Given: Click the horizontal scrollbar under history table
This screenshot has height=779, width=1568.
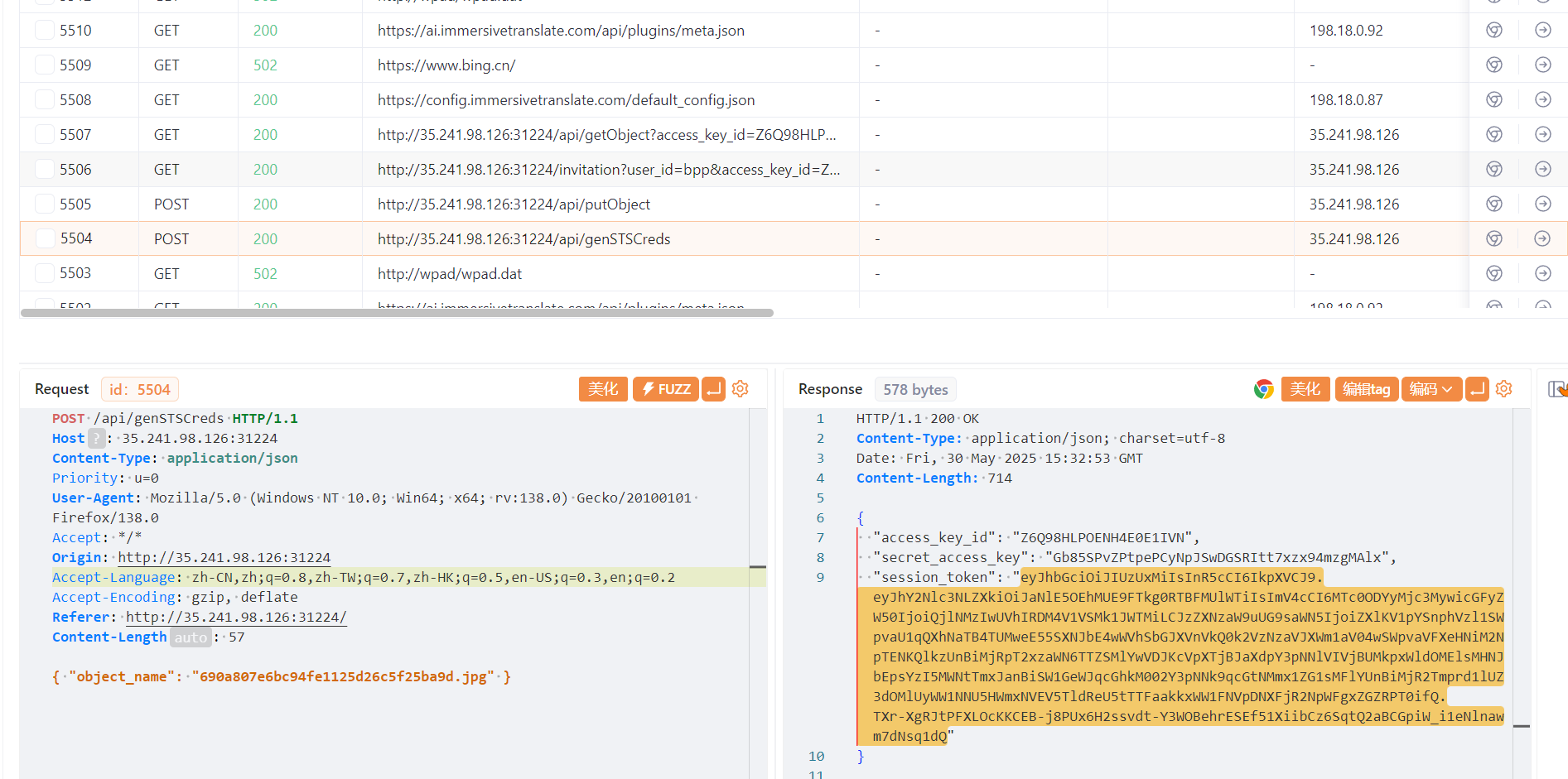Looking at the screenshot, I should click(x=397, y=313).
